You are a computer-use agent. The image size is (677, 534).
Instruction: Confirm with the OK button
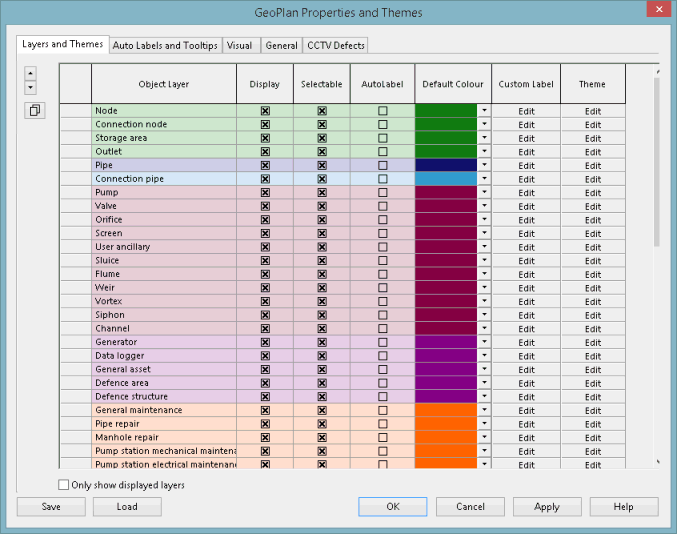(392, 506)
